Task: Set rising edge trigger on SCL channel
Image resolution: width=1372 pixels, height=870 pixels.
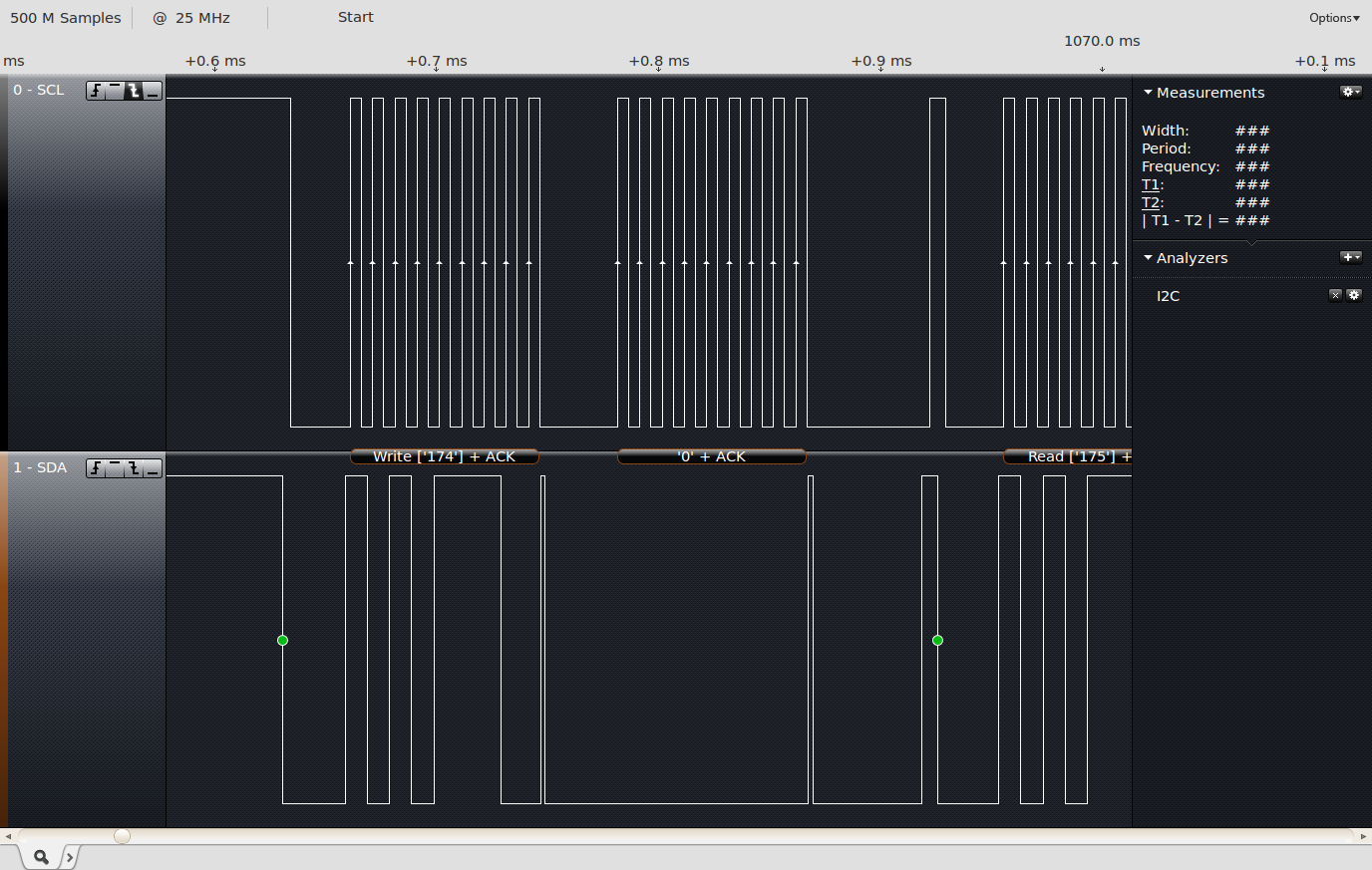Action: [x=96, y=91]
